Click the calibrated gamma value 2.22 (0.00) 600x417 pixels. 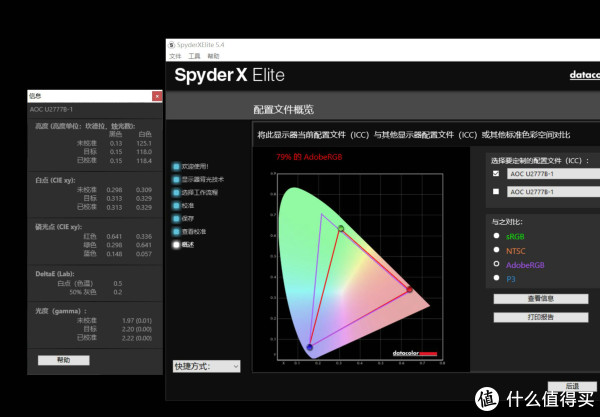coord(137,338)
